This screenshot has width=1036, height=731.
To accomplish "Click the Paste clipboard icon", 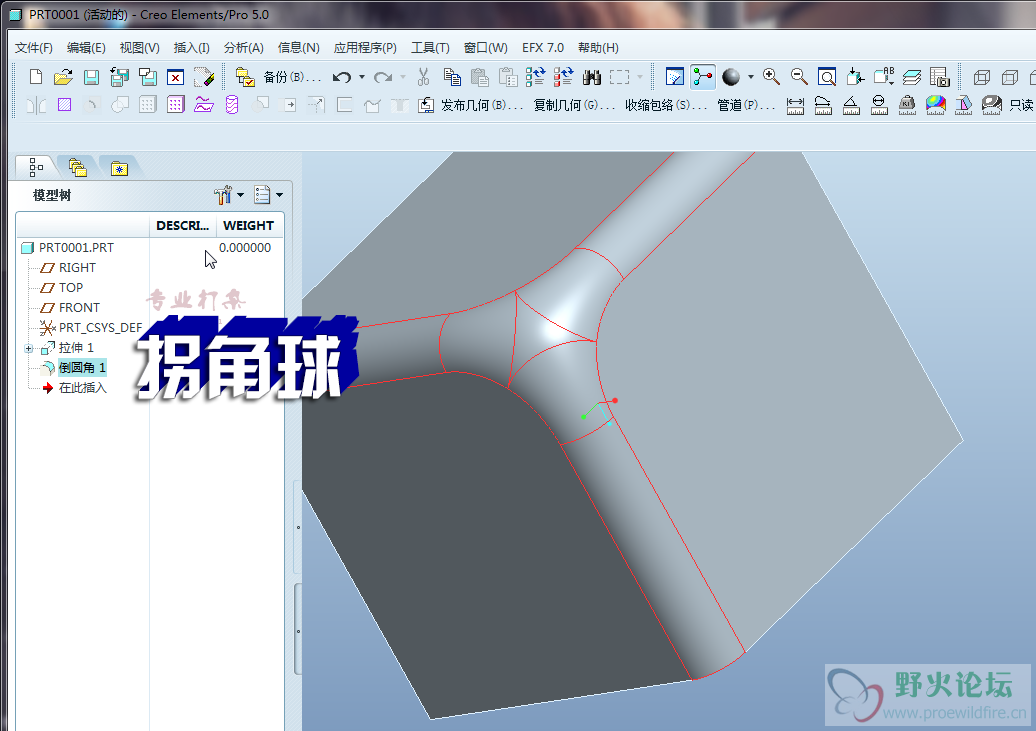I will click(x=480, y=77).
